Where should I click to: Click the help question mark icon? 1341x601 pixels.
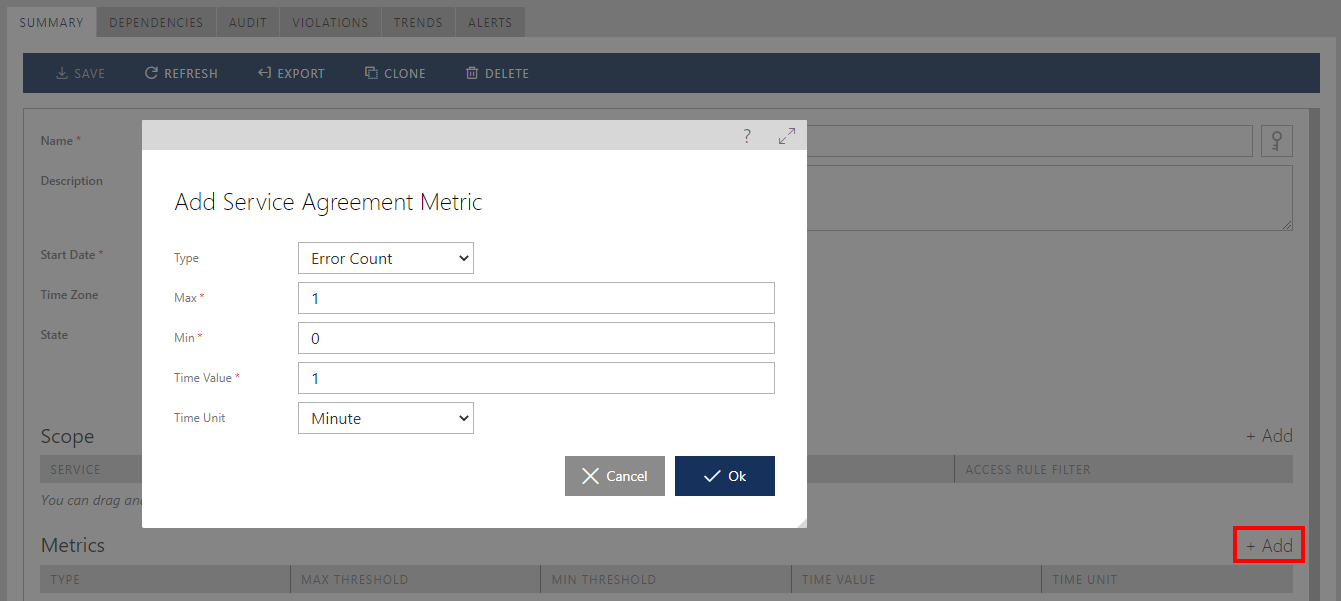coord(747,136)
